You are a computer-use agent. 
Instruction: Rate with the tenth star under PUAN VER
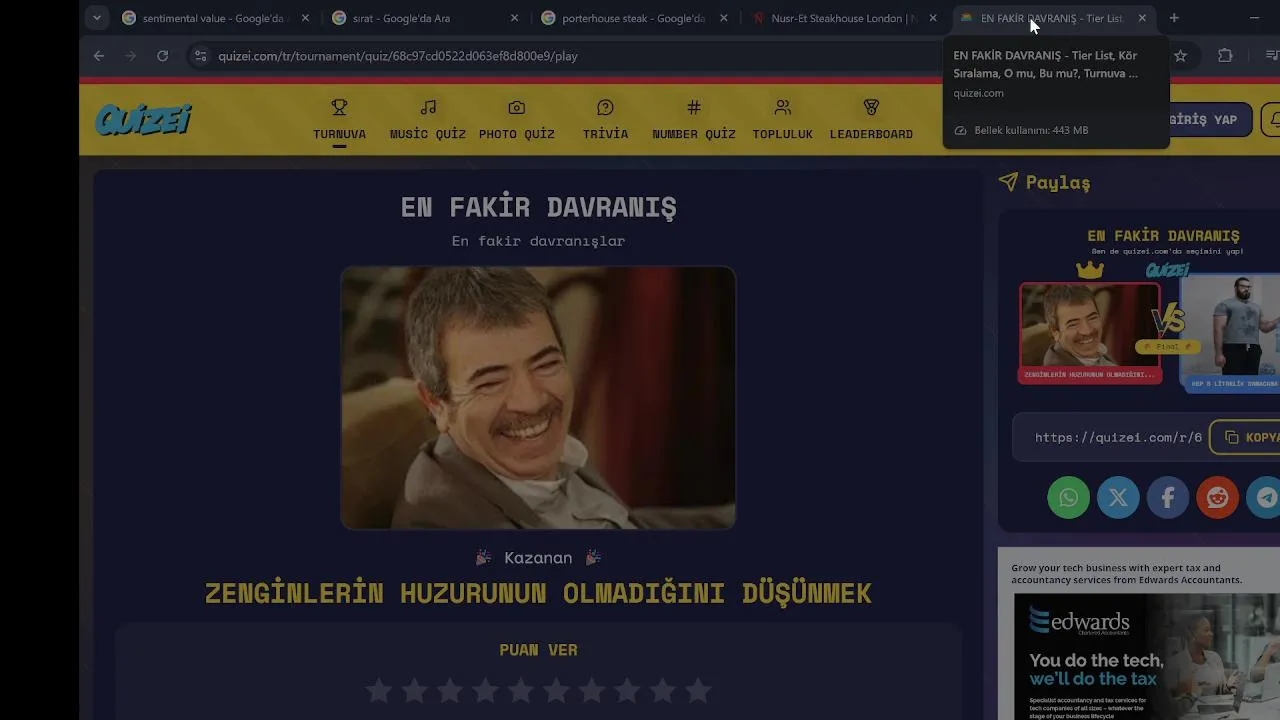tap(699, 690)
